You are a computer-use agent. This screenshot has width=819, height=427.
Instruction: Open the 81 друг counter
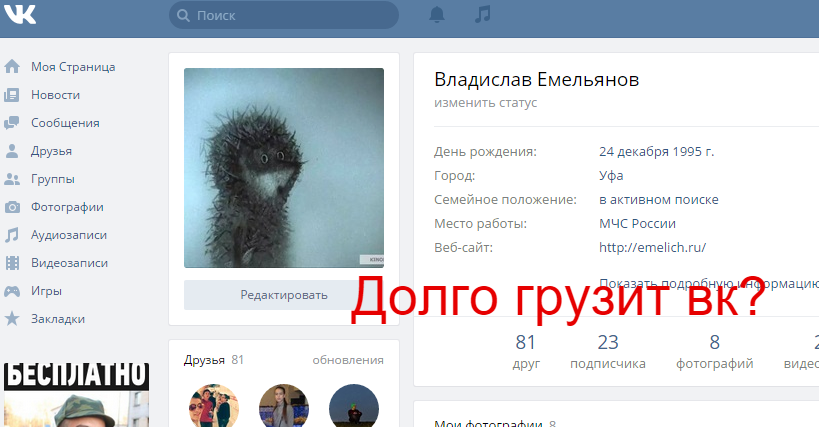pos(526,352)
